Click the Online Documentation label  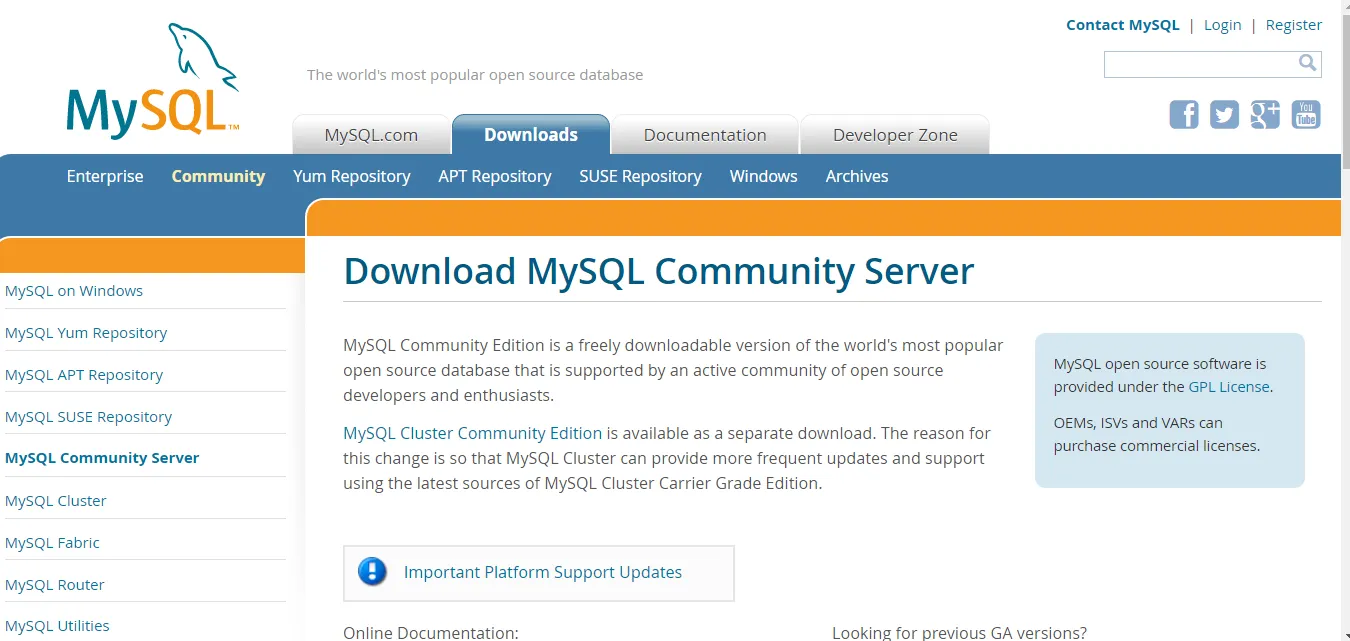431,633
